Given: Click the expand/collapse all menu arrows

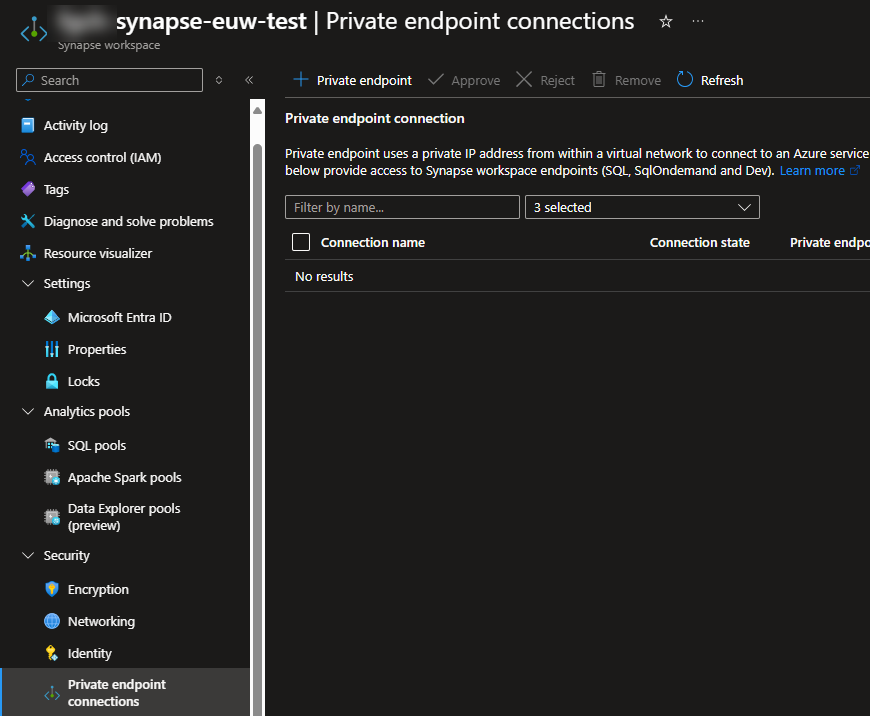Looking at the screenshot, I should click(219, 80).
